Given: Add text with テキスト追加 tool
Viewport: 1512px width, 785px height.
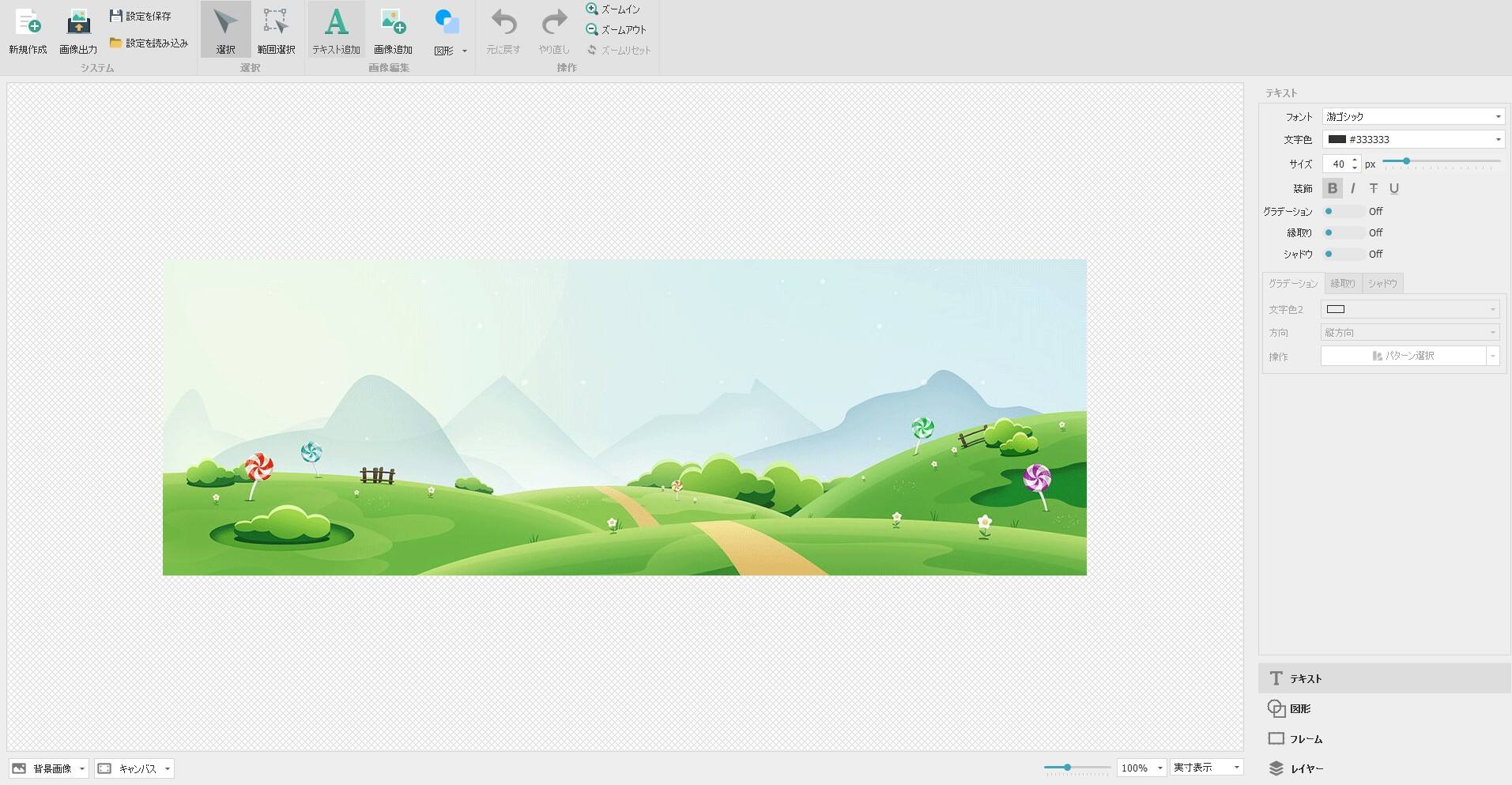Looking at the screenshot, I should 336,29.
